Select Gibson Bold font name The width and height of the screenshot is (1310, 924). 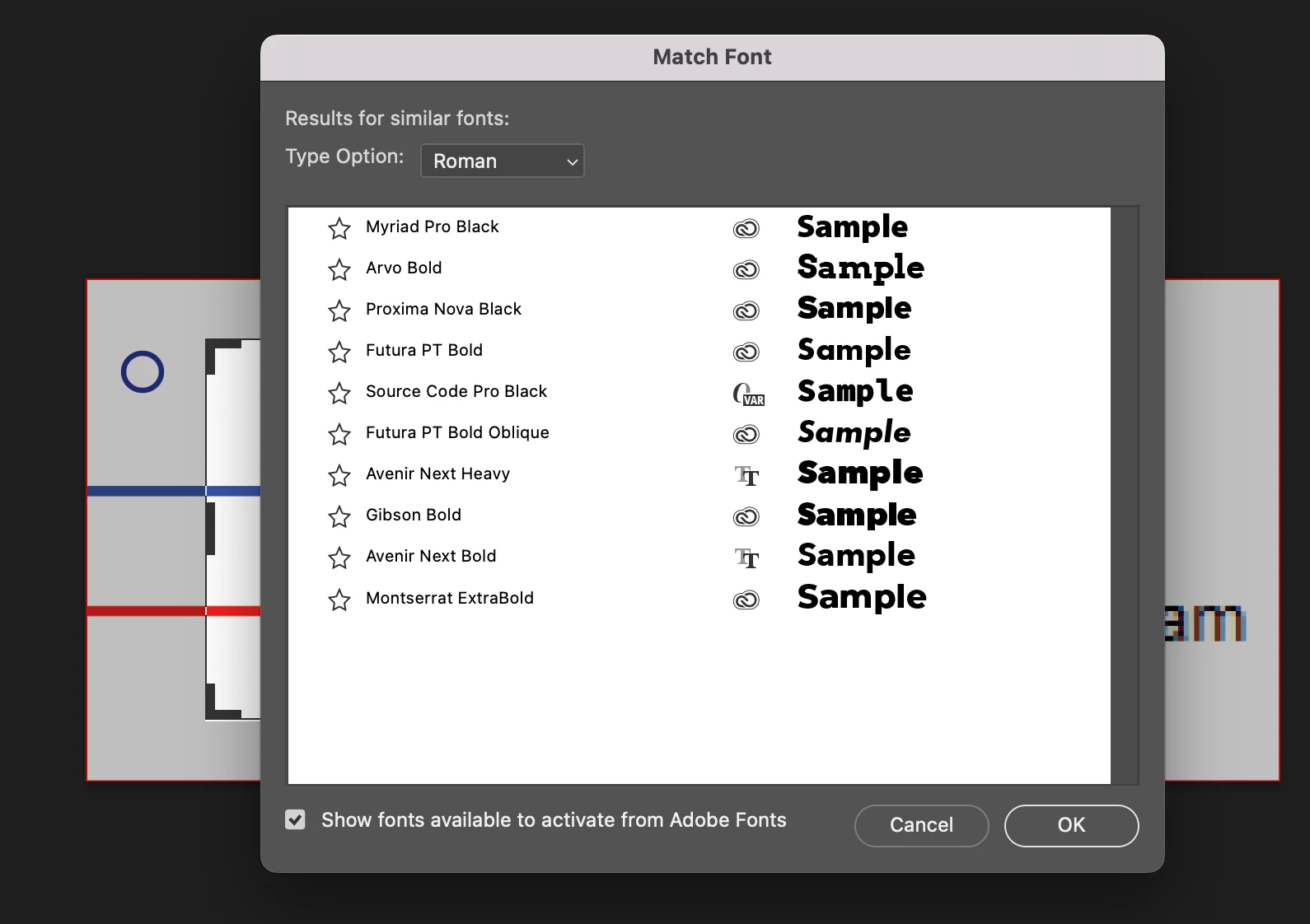tap(414, 515)
